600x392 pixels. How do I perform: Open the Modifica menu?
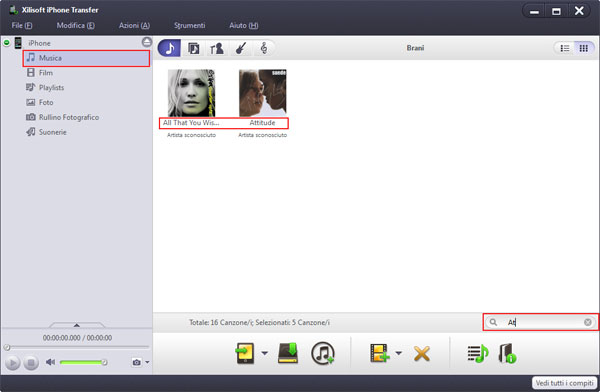[x=75, y=25]
